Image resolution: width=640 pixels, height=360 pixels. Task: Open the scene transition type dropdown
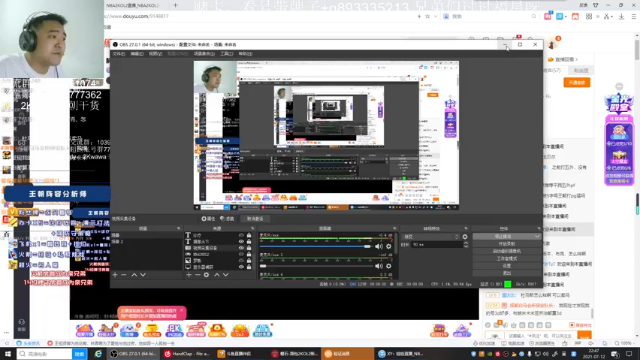431,237
